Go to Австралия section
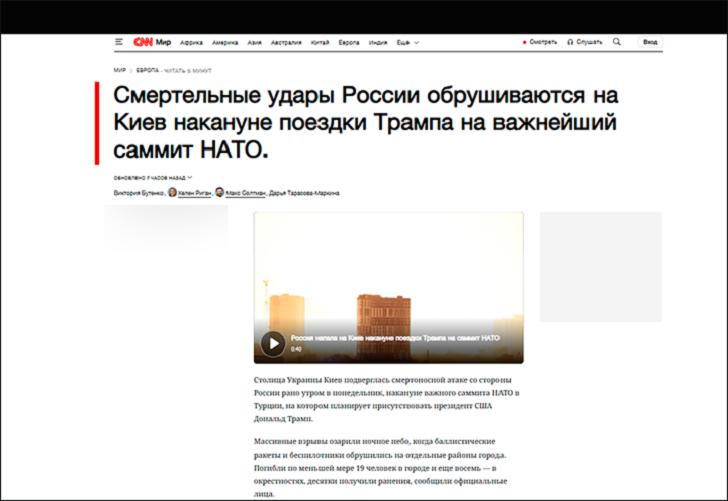This screenshot has height=501, width=728. [286, 42]
